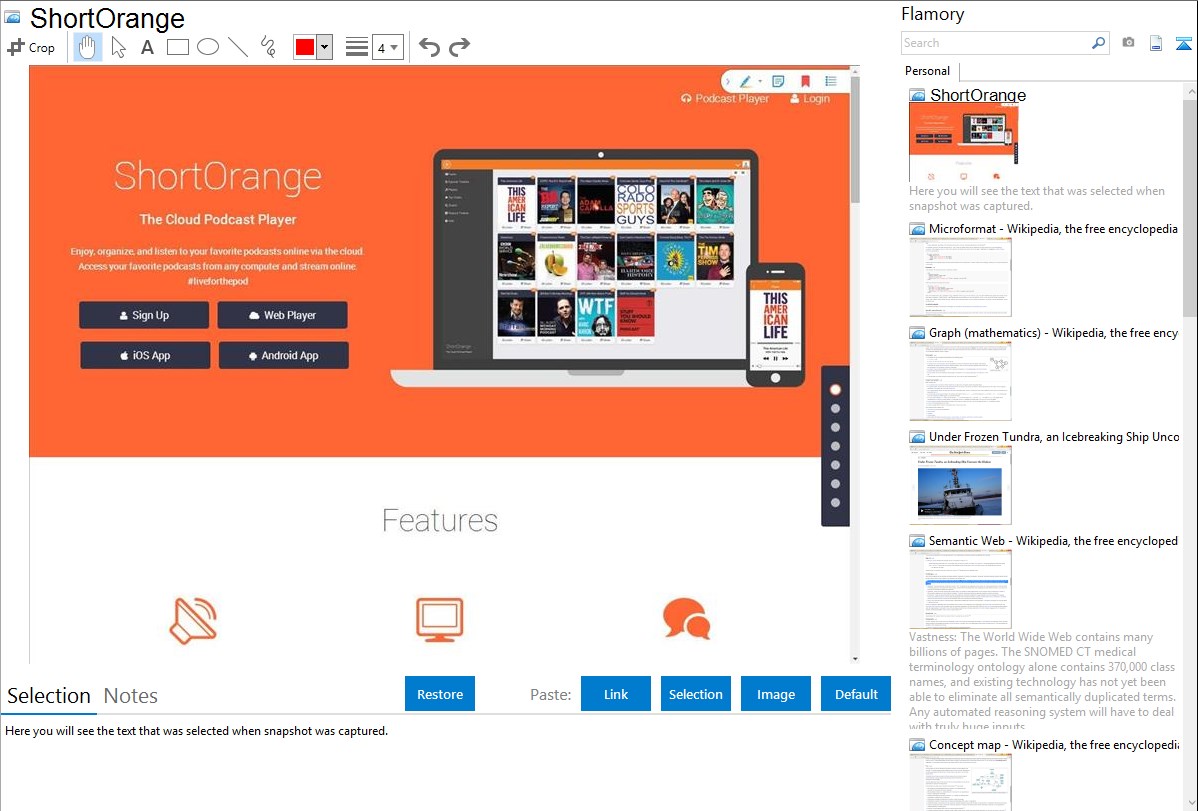Click the iOS App button

(145, 355)
